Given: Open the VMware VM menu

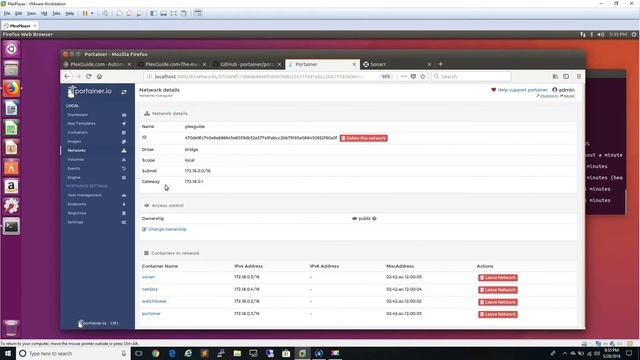Looking at the screenshot, I should pyautogui.click(x=44, y=13).
